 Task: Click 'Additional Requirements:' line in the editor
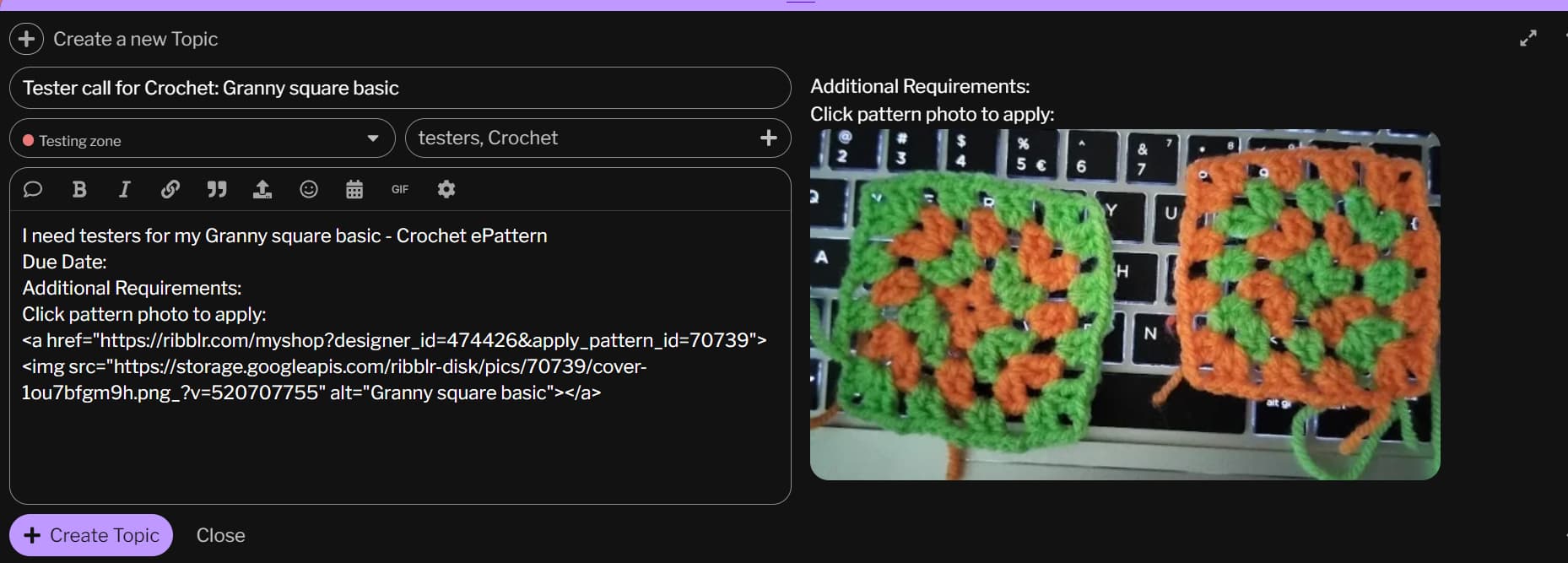point(132,288)
